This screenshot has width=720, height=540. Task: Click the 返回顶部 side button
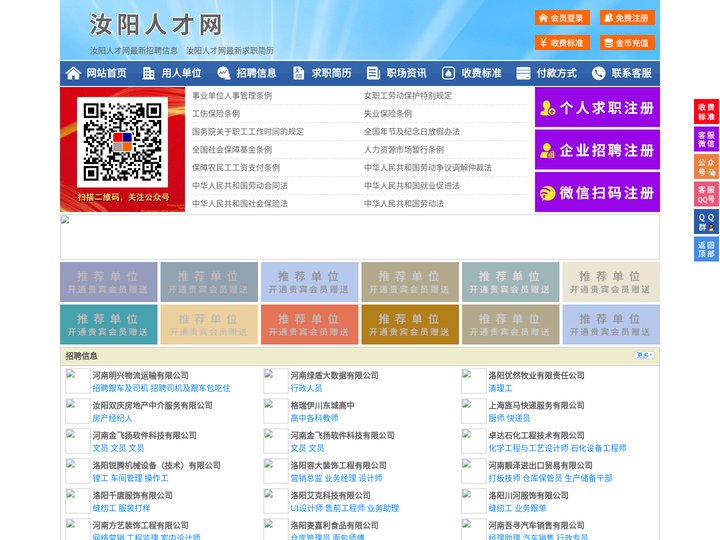point(706,249)
